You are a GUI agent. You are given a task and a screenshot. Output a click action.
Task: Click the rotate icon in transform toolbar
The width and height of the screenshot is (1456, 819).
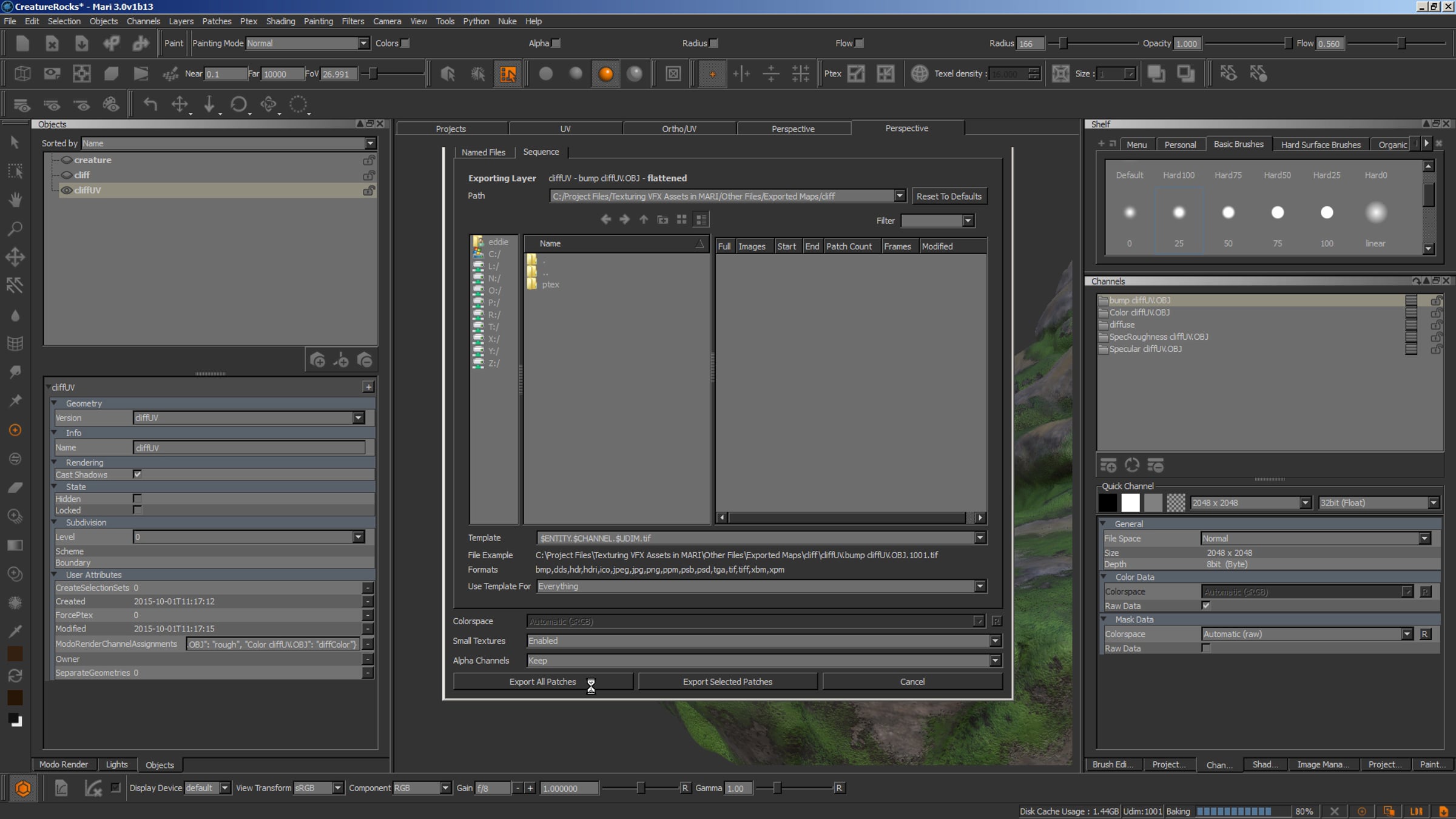[x=238, y=104]
